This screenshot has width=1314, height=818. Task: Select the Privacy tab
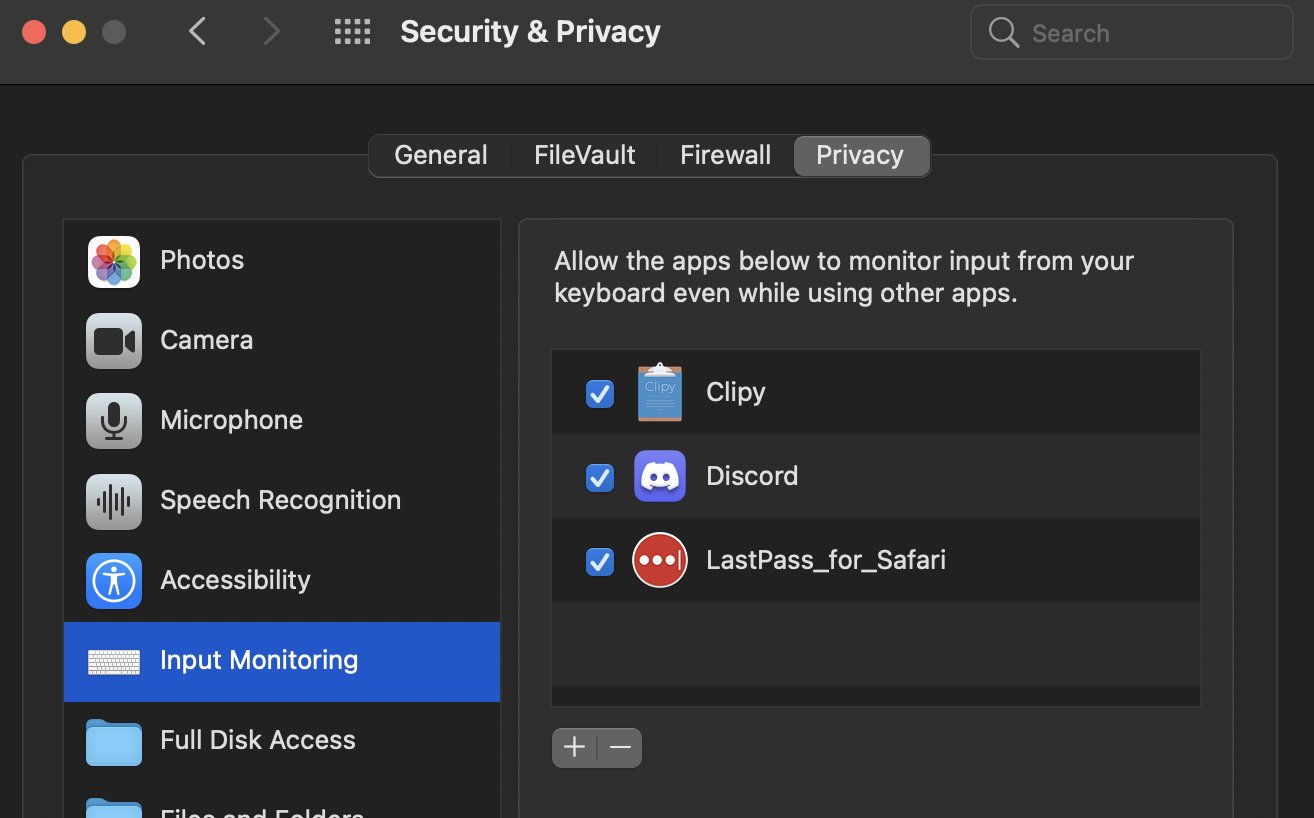pos(860,155)
